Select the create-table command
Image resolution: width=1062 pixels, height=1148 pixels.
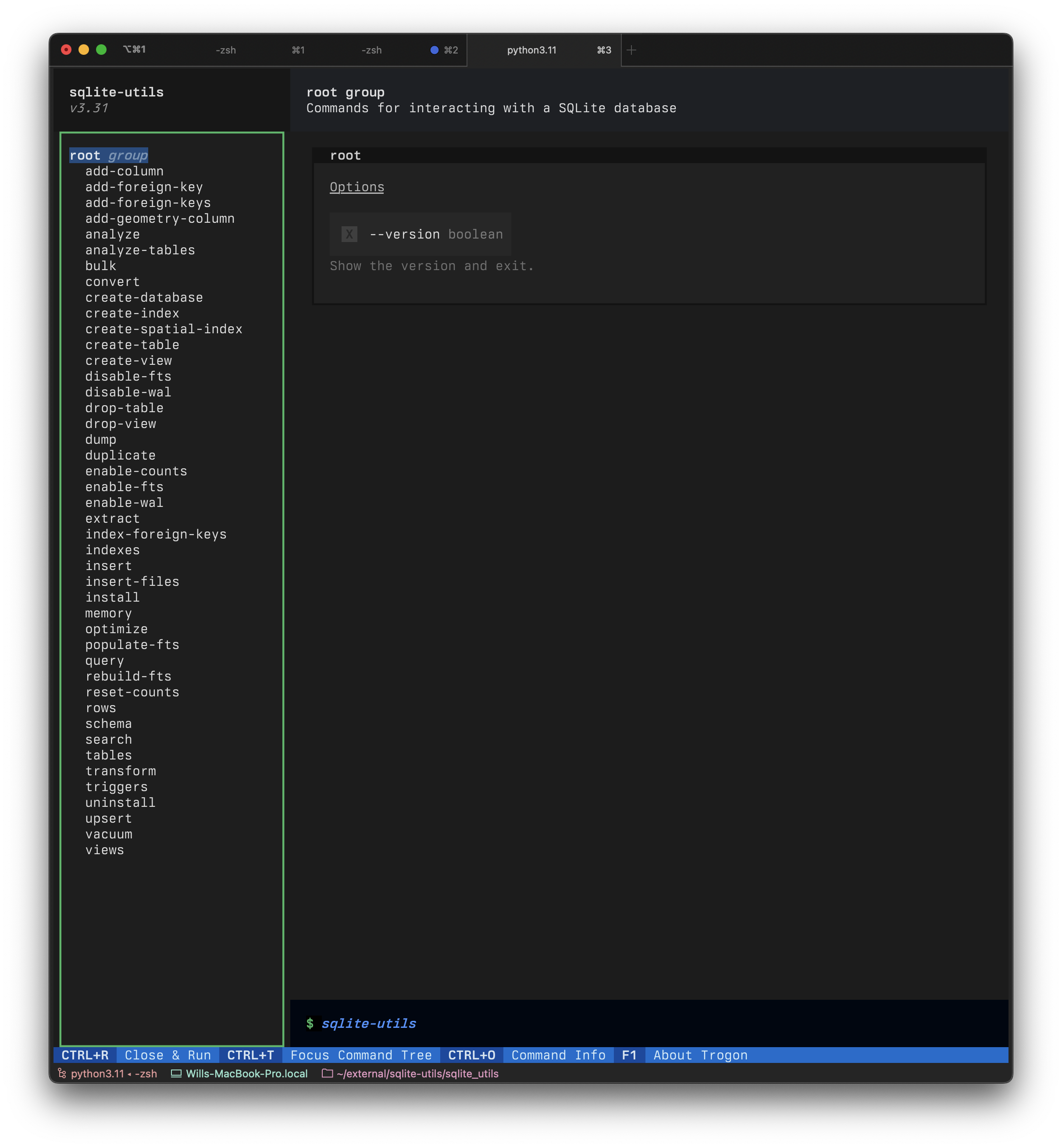point(132,344)
